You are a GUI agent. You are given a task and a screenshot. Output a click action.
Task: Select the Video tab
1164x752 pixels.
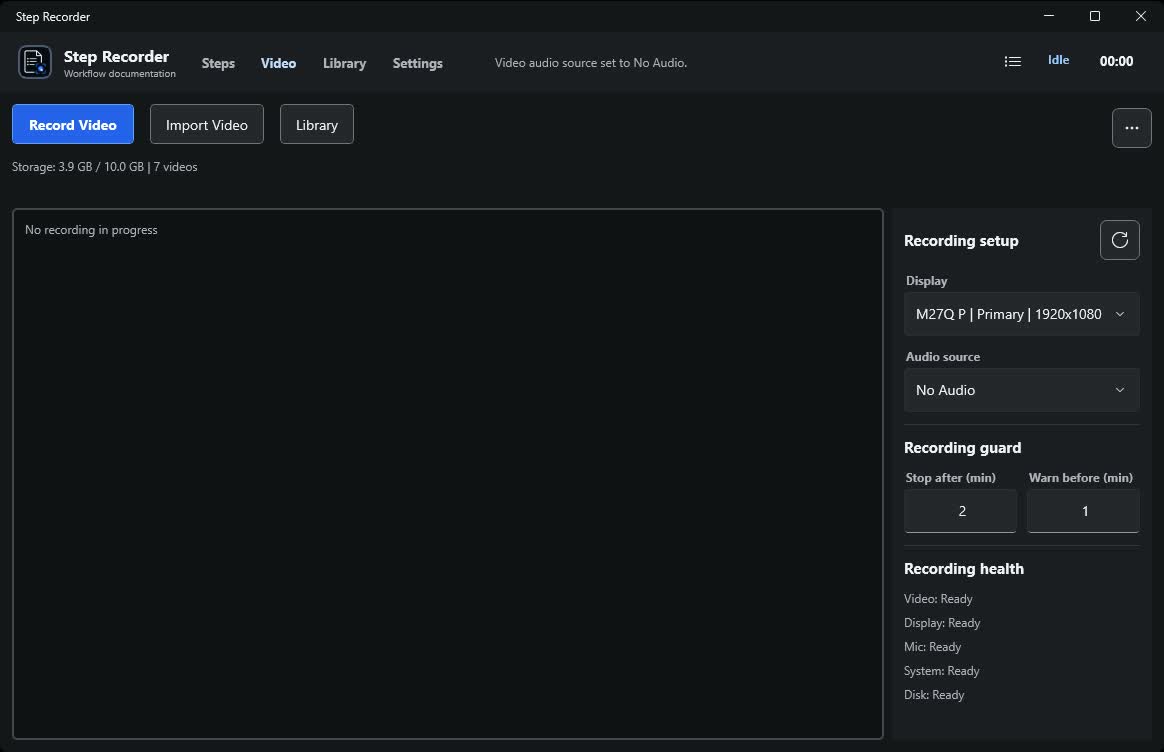point(278,63)
